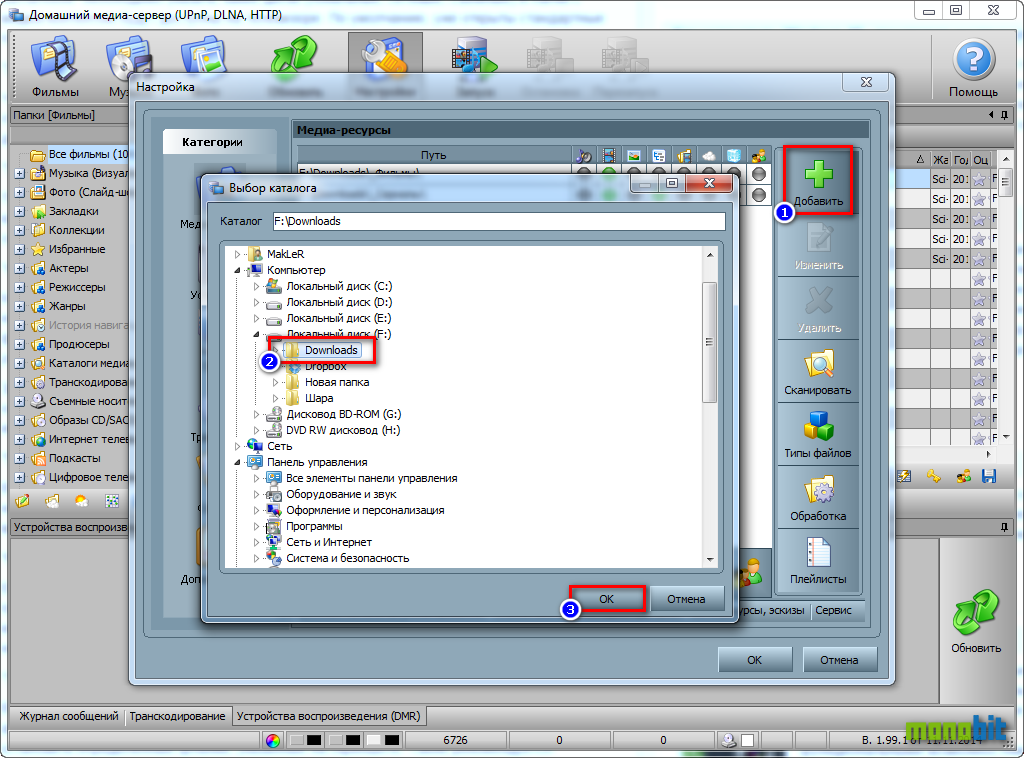Click the two-users icon below the movie list
This screenshot has height=758, width=1024.
(x=963, y=477)
